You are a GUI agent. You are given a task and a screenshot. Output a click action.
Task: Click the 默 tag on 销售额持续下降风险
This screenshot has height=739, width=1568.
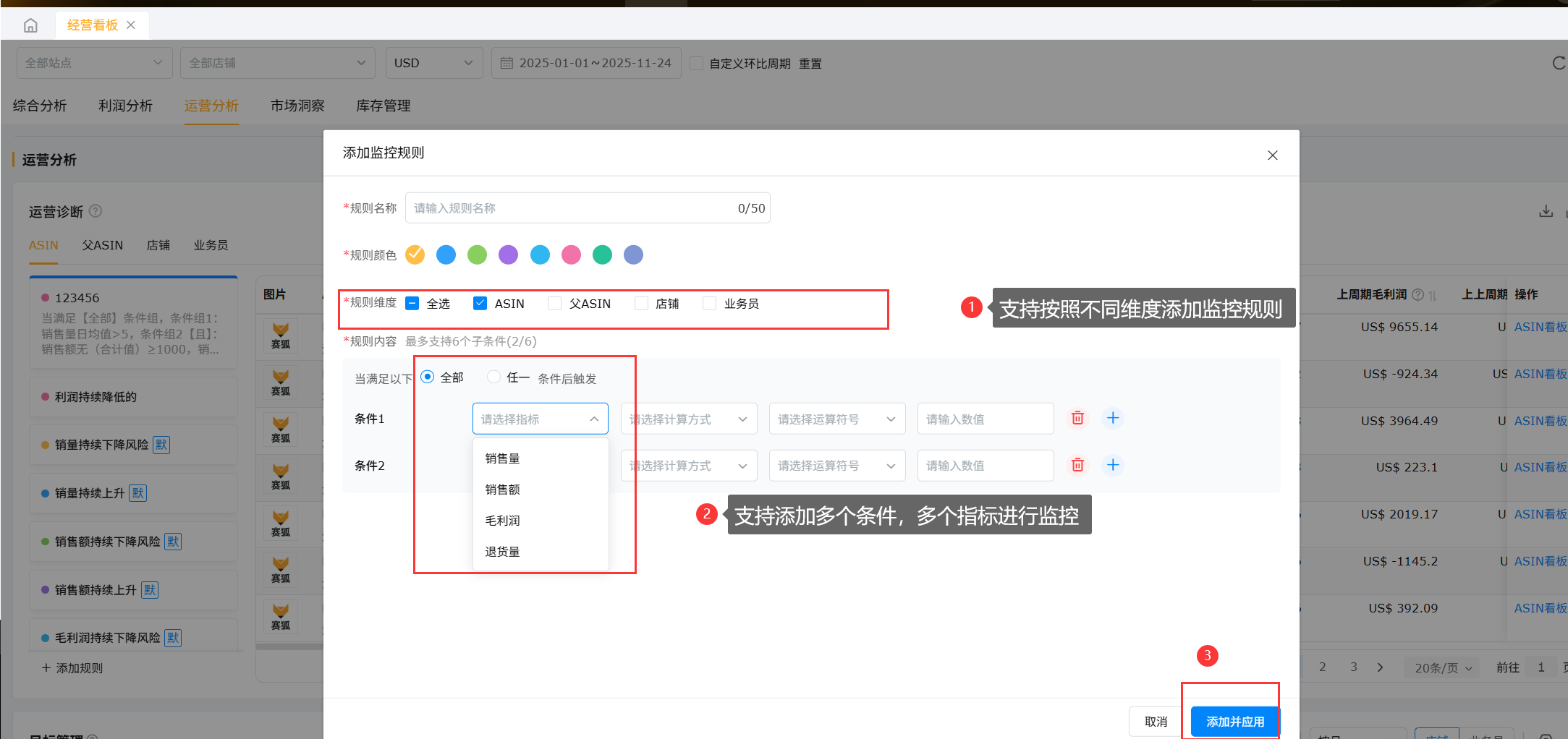(173, 542)
